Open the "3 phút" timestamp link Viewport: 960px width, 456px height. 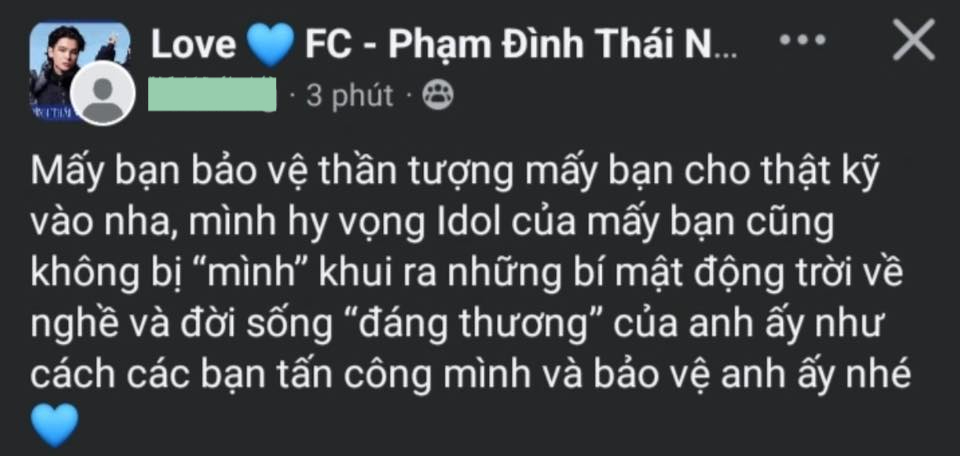pos(350,96)
